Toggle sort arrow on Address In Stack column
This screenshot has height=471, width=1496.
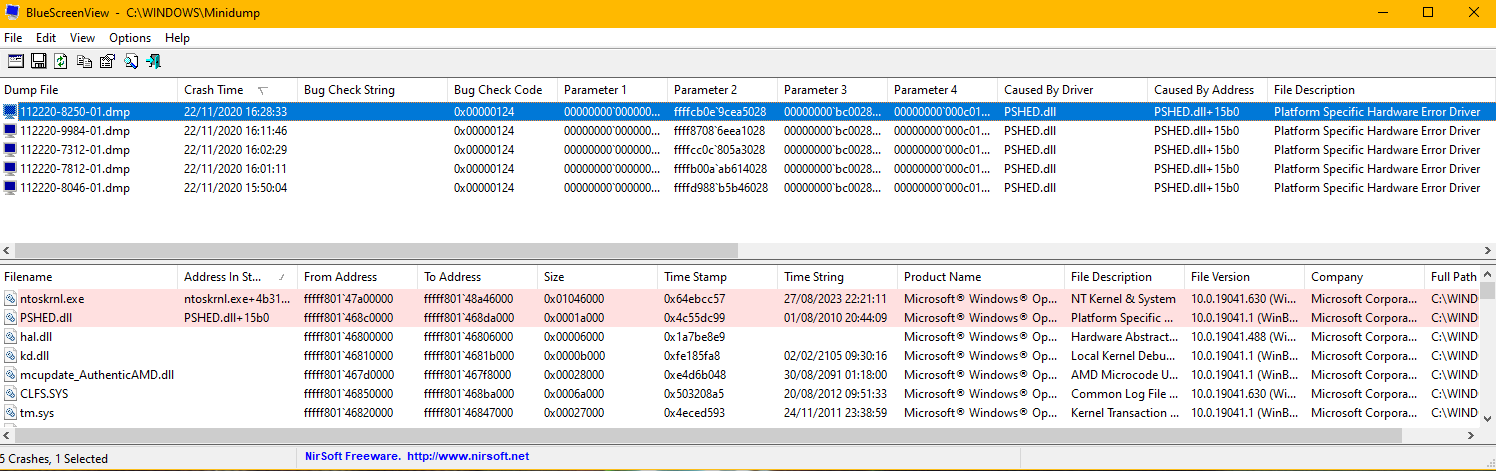(283, 277)
